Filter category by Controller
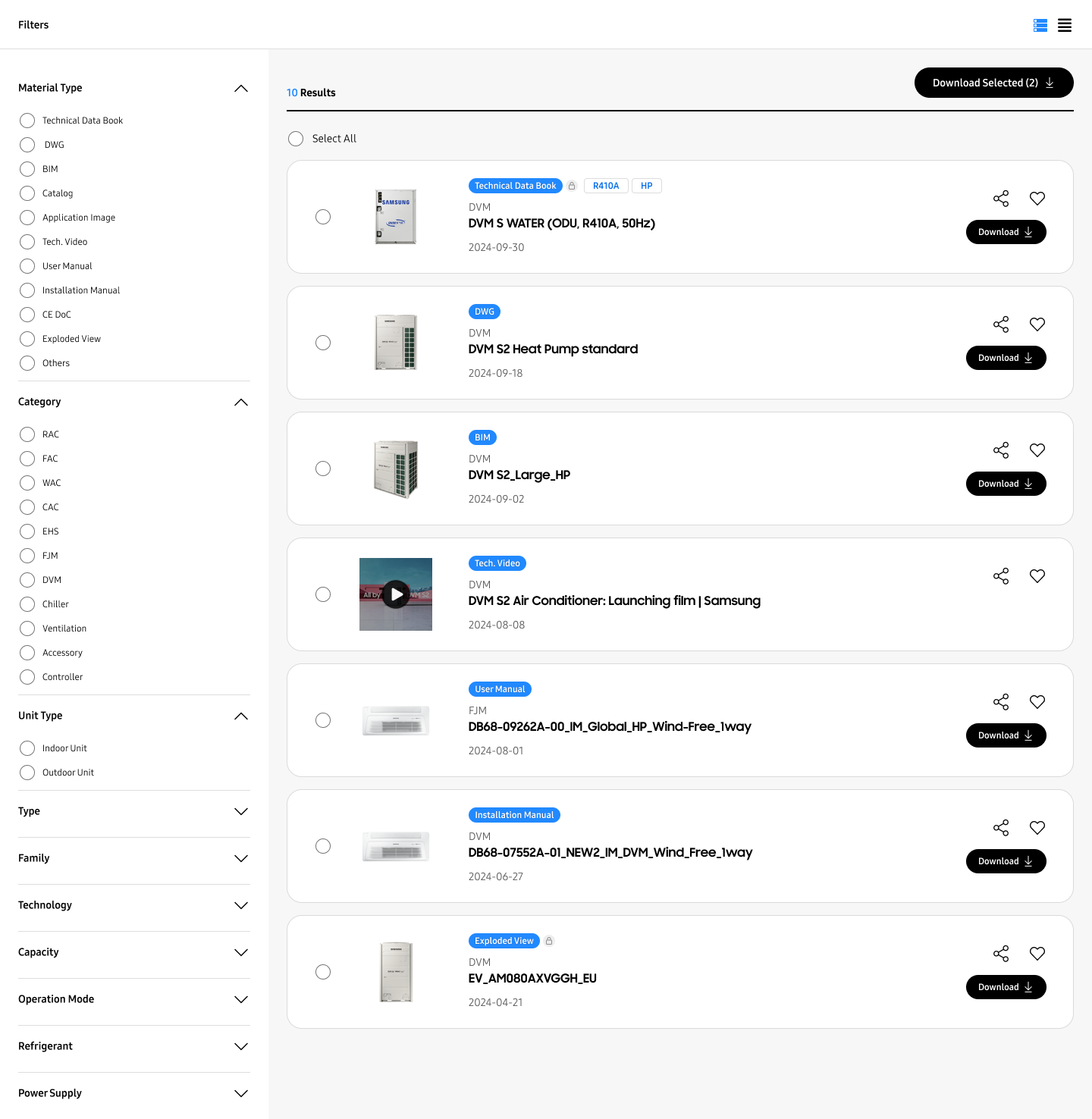Image resolution: width=1092 pixels, height=1119 pixels. (x=27, y=677)
